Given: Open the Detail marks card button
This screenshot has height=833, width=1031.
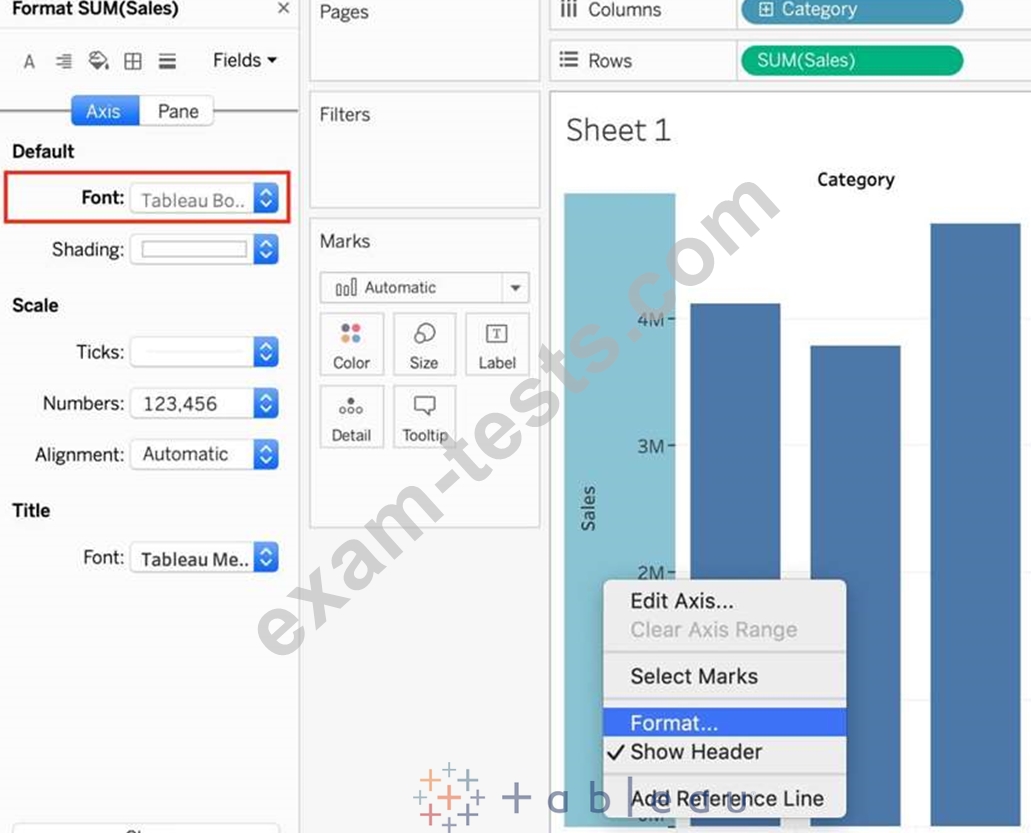Looking at the screenshot, I should point(351,417).
